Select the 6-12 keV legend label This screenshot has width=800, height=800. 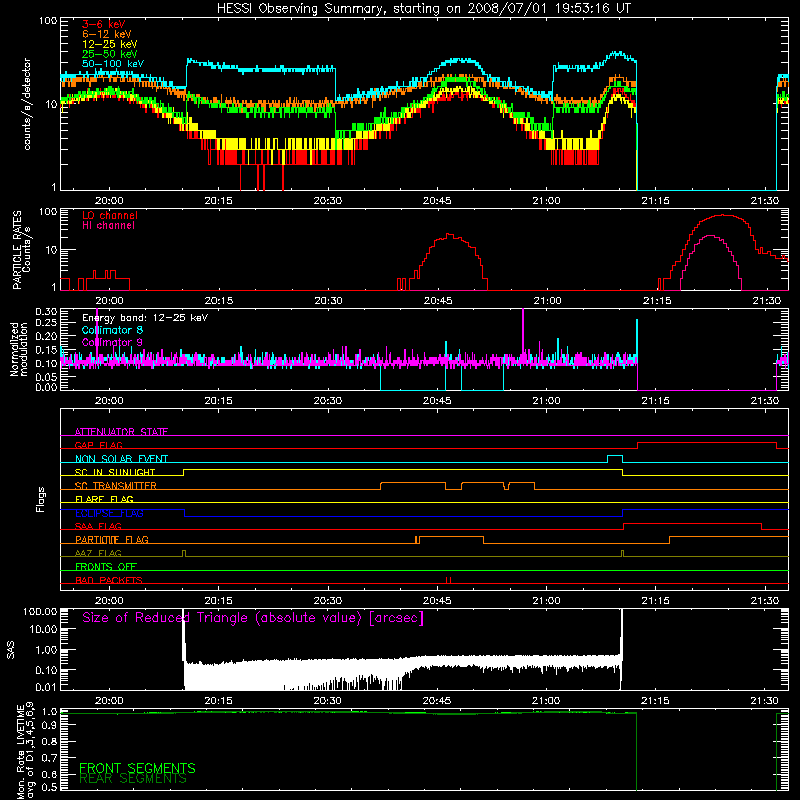(x=107, y=34)
